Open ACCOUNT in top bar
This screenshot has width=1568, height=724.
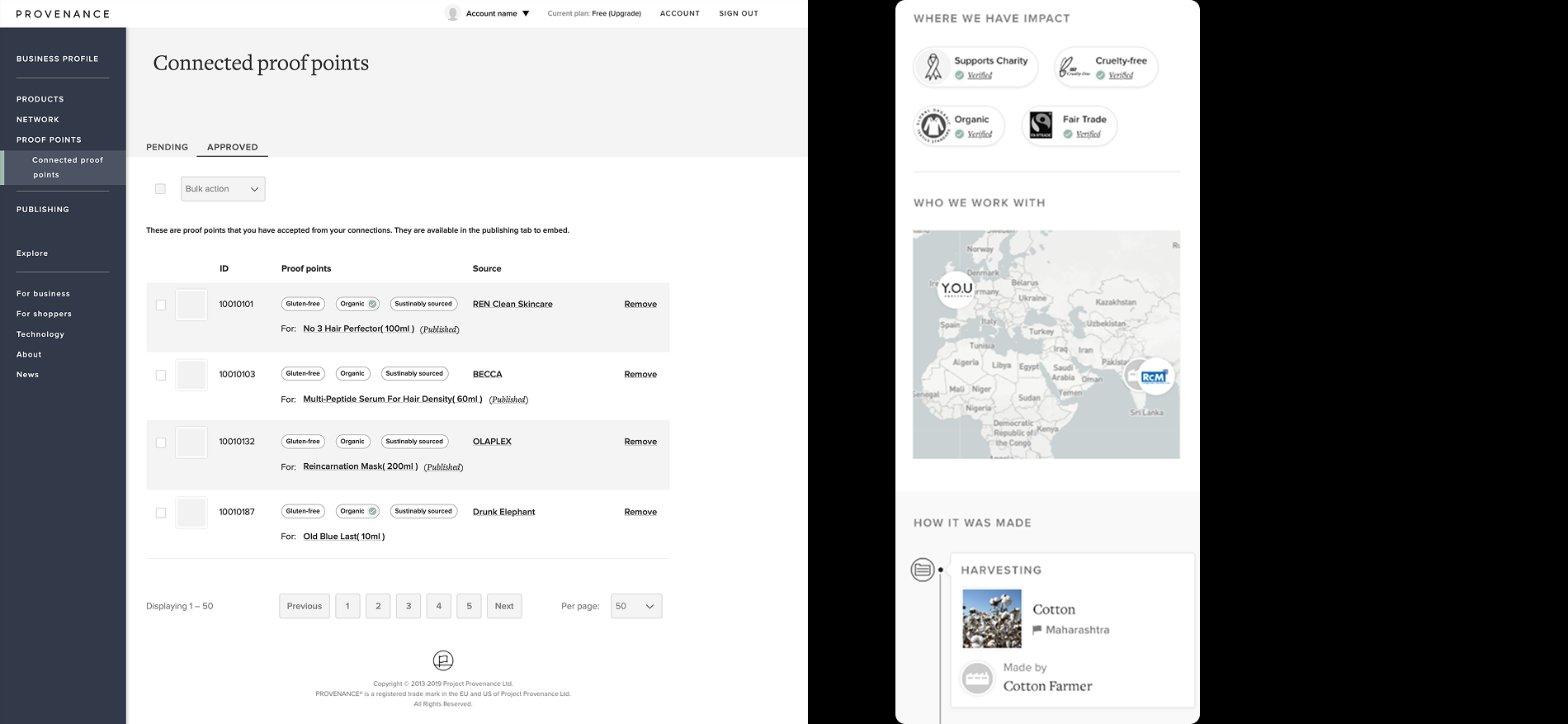(x=680, y=13)
